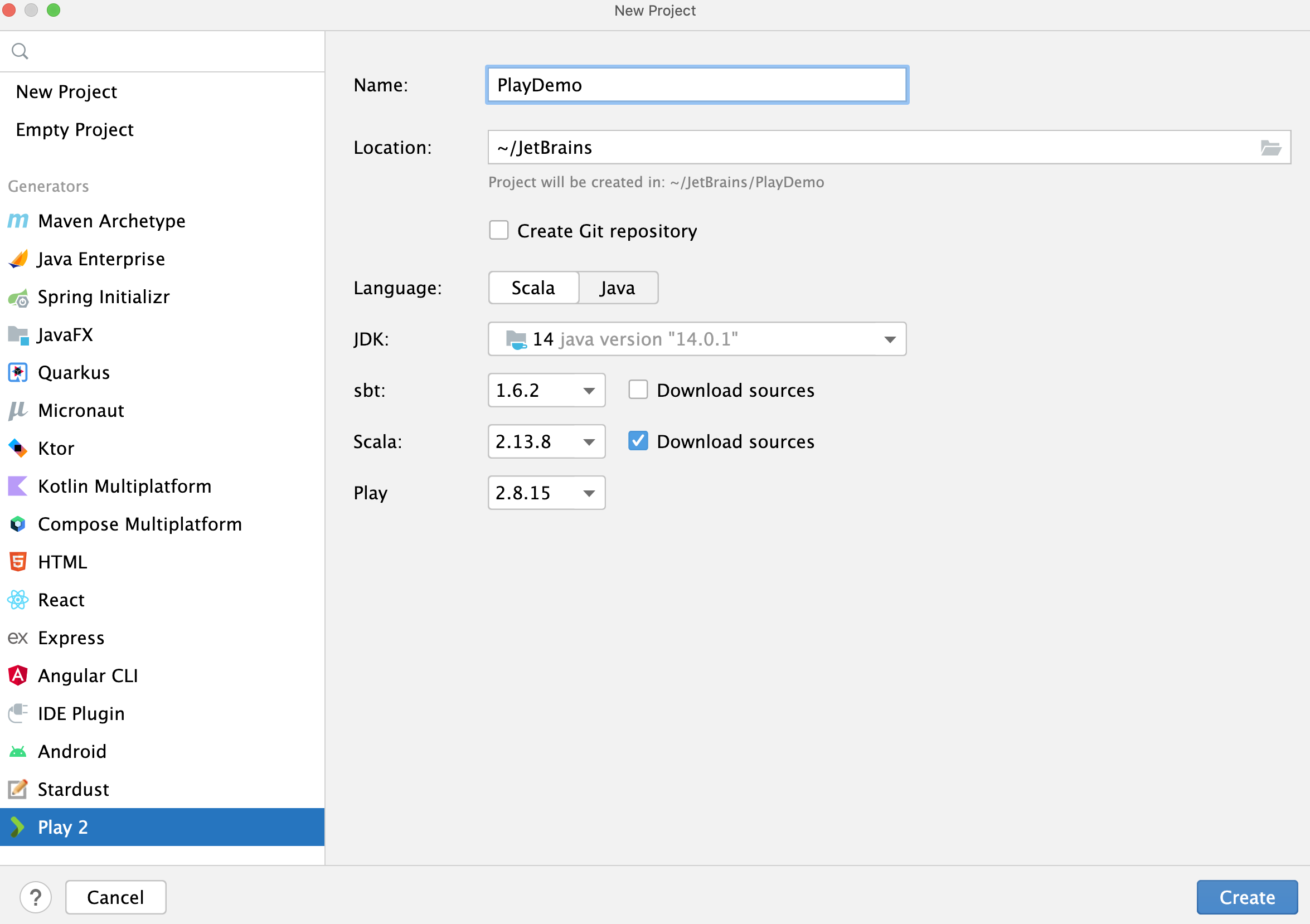Choose Play 2 generator label
Viewport: 1310px width, 924px height.
click(x=63, y=828)
